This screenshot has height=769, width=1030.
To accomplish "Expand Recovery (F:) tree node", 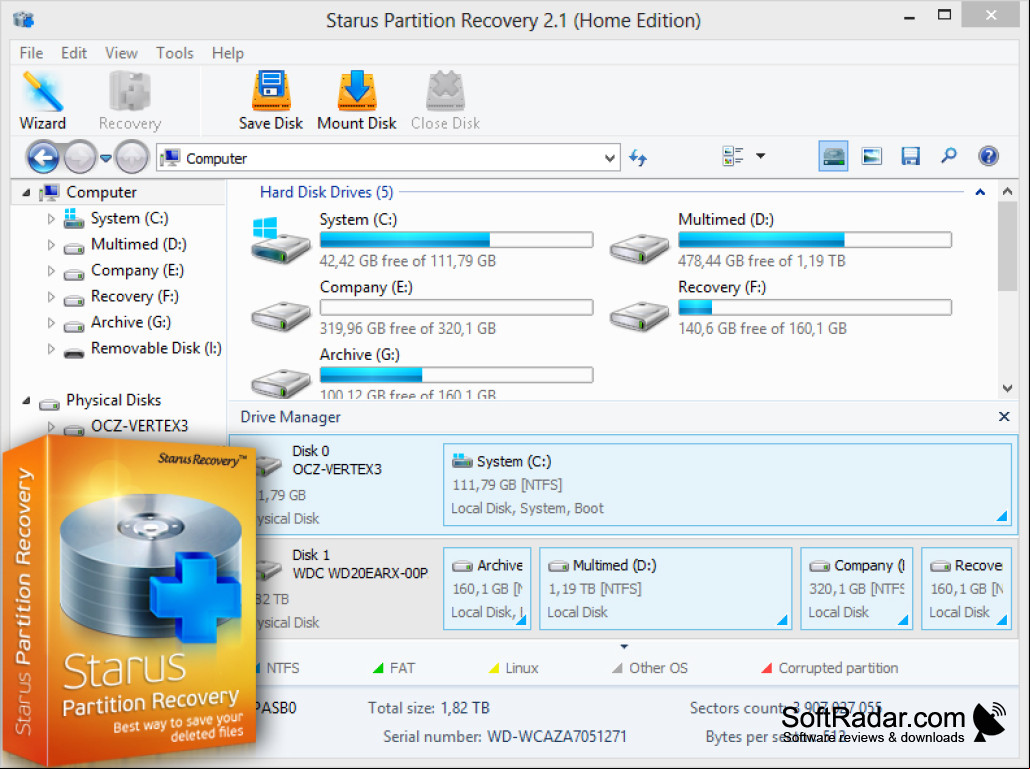I will pyautogui.click(x=51, y=297).
